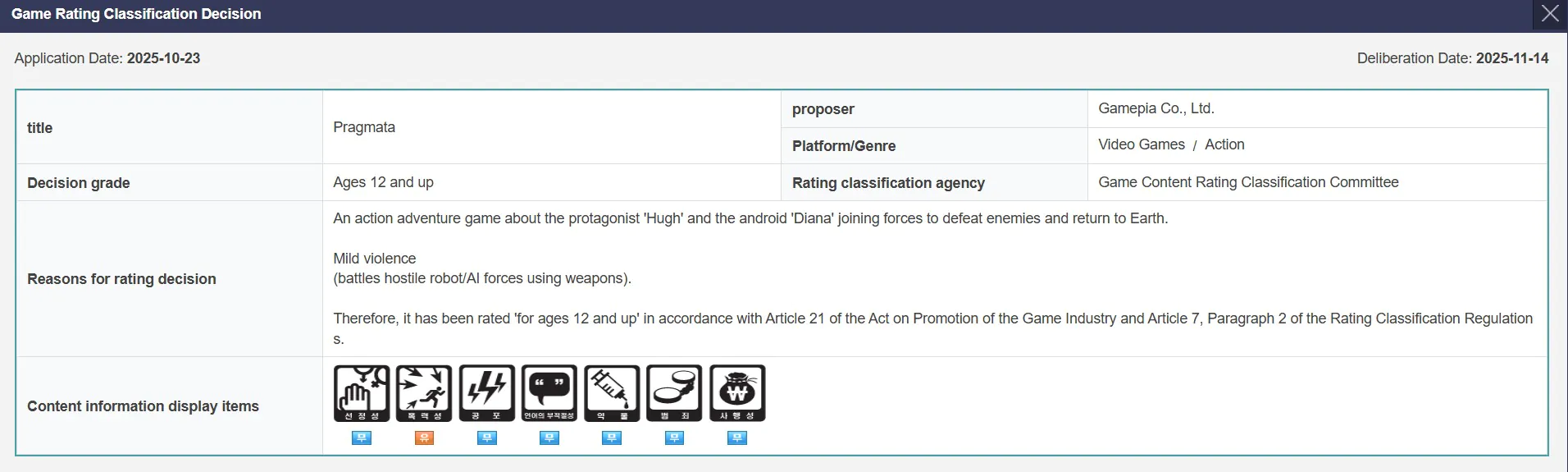Click the Action genre text

pos(1224,144)
